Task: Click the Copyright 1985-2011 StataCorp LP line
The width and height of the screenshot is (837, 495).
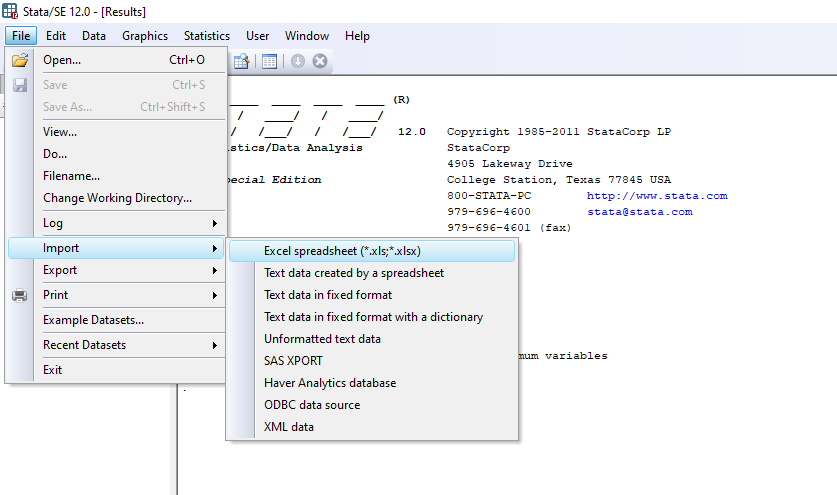Action: point(559,132)
